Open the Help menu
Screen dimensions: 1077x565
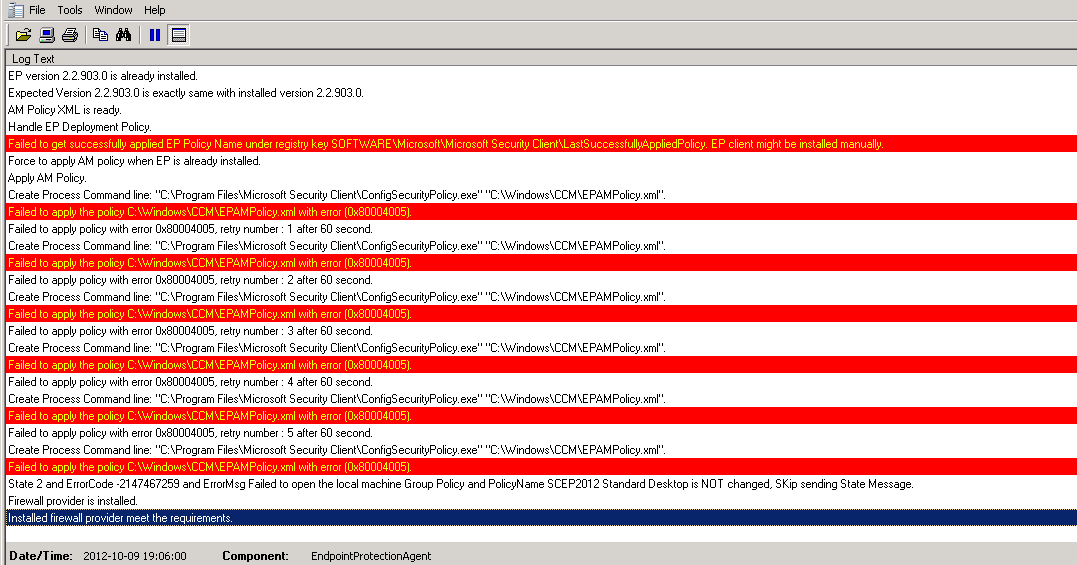pyautogui.click(x=155, y=10)
